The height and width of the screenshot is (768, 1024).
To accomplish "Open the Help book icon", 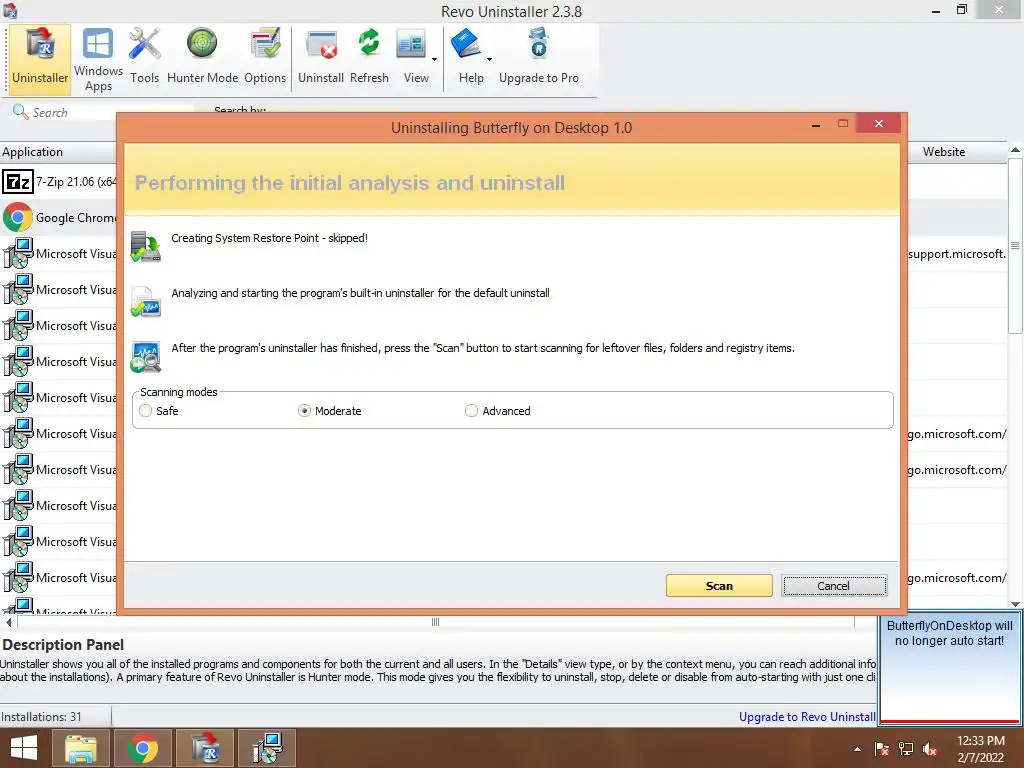I will [x=466, y=44].
